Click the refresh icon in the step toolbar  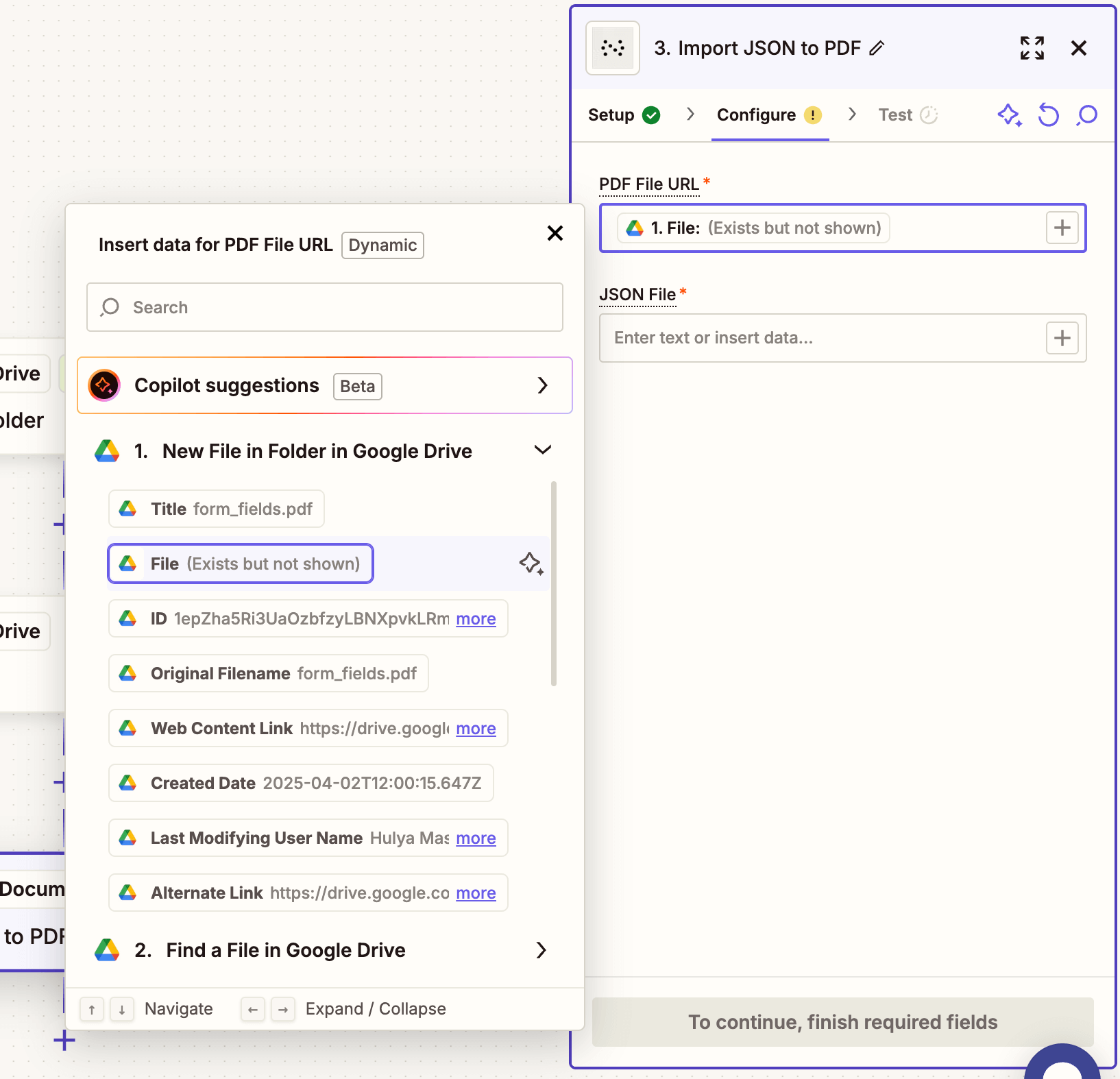coord(1048,115)
